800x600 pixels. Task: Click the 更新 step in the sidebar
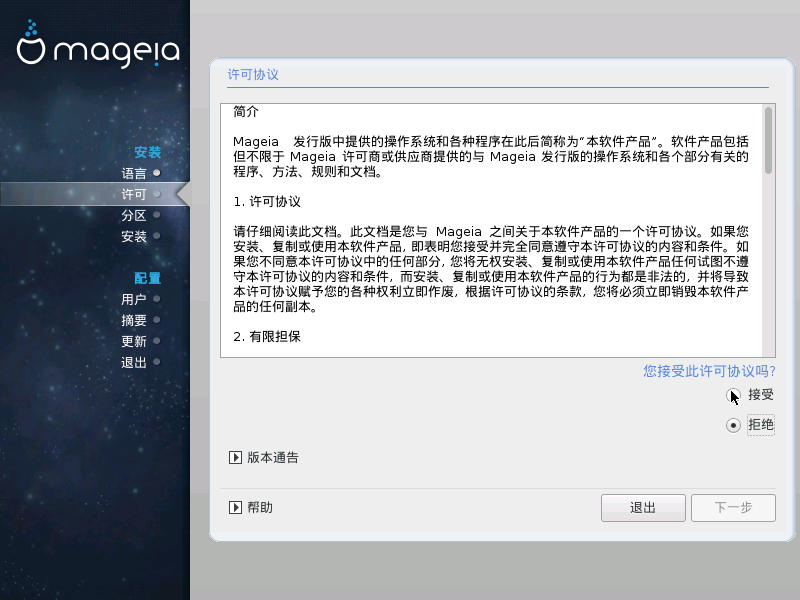click(134, 341)
